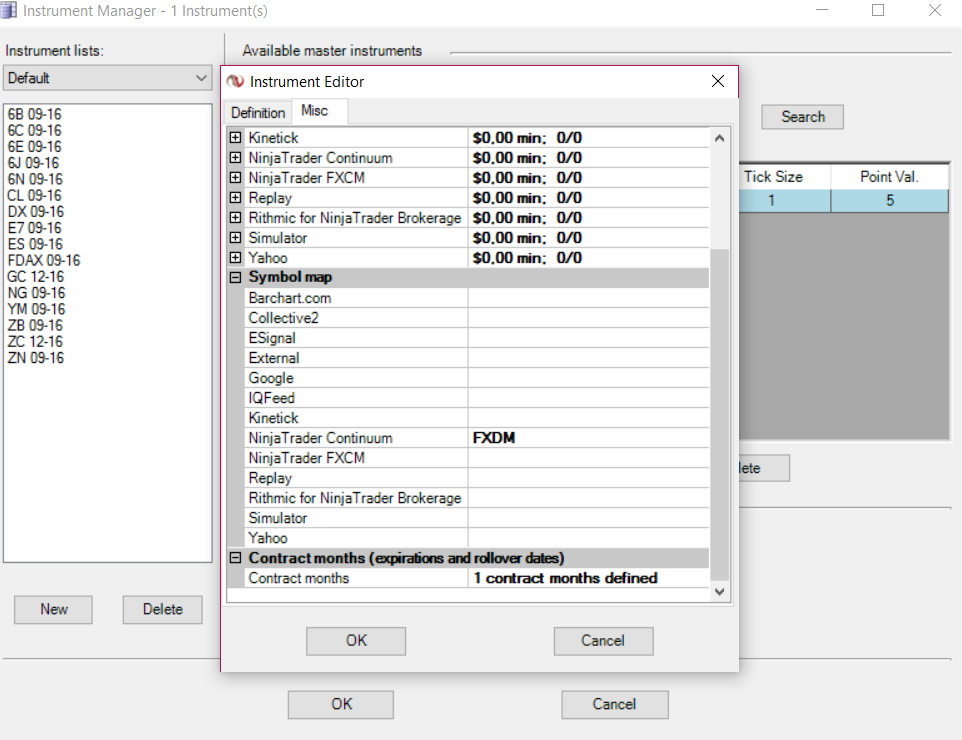Select GC 12-16 in instrument list
962x740 pixels.
(36, 277)
